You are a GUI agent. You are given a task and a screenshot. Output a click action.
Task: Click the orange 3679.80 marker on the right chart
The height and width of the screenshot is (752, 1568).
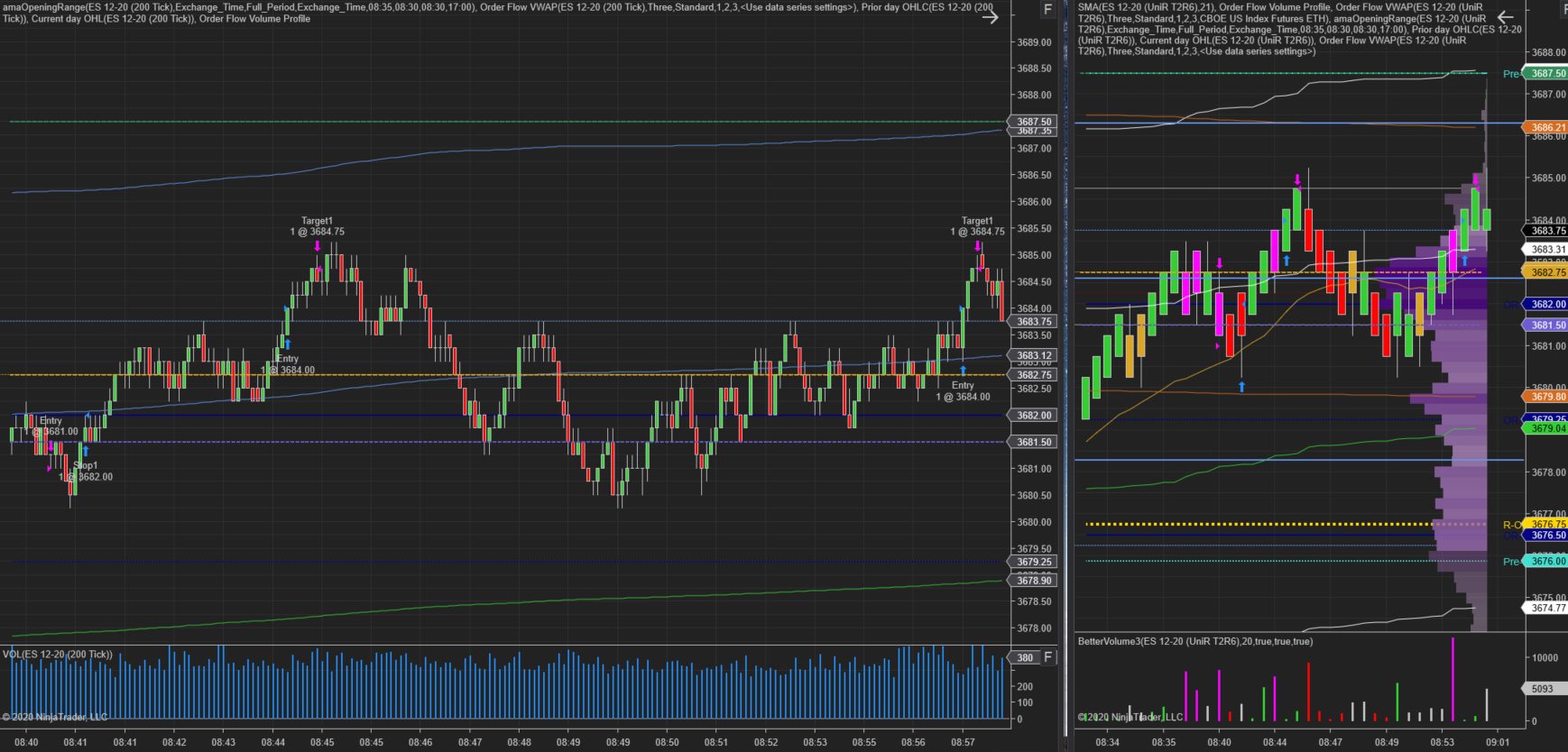pyautogui.click(x=1546, y=397)
